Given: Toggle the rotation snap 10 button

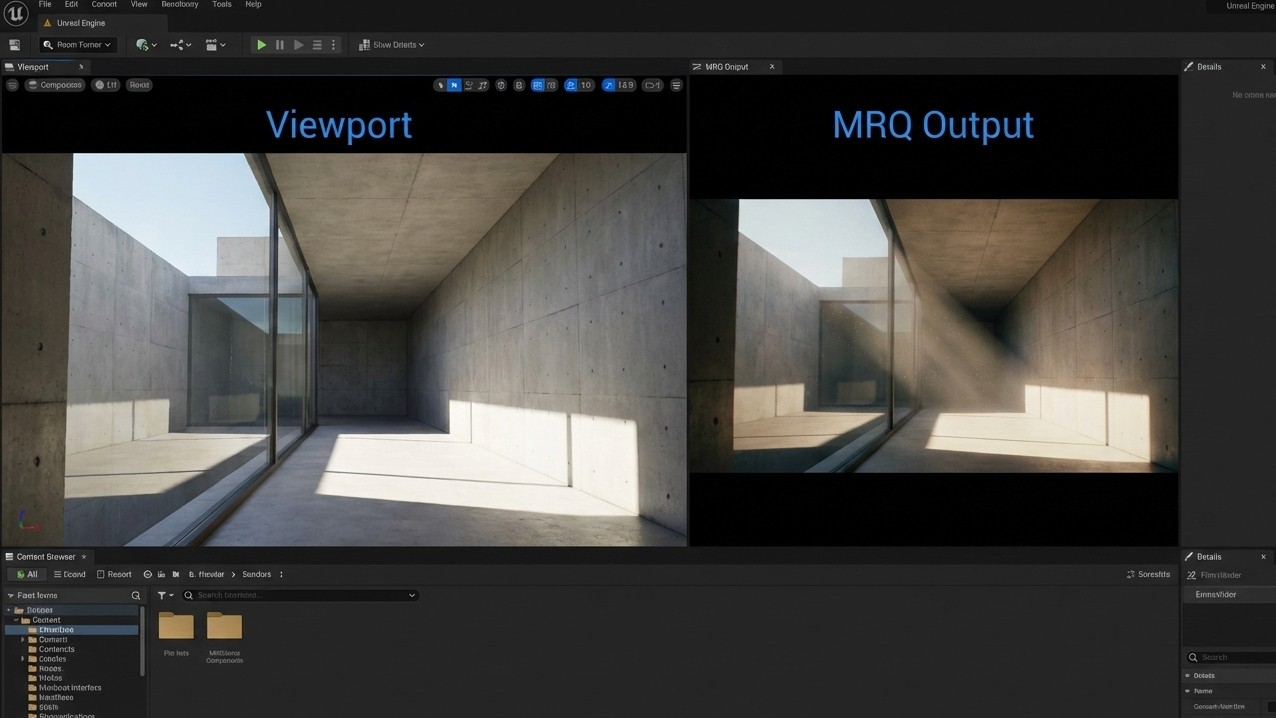Looking at the screenshot, I should click(x=579, y=85).
